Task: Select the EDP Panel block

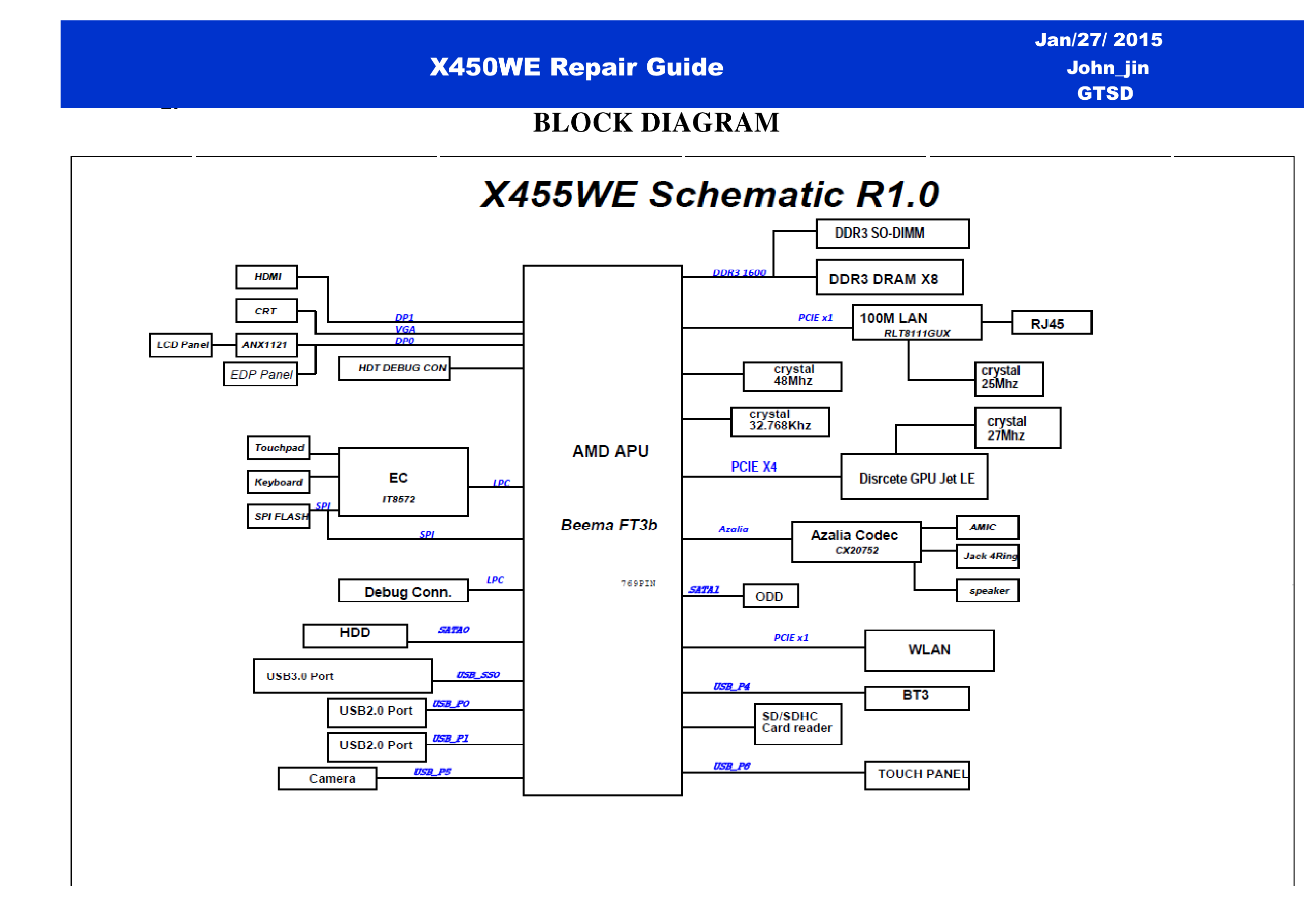Action: (261, 374)
